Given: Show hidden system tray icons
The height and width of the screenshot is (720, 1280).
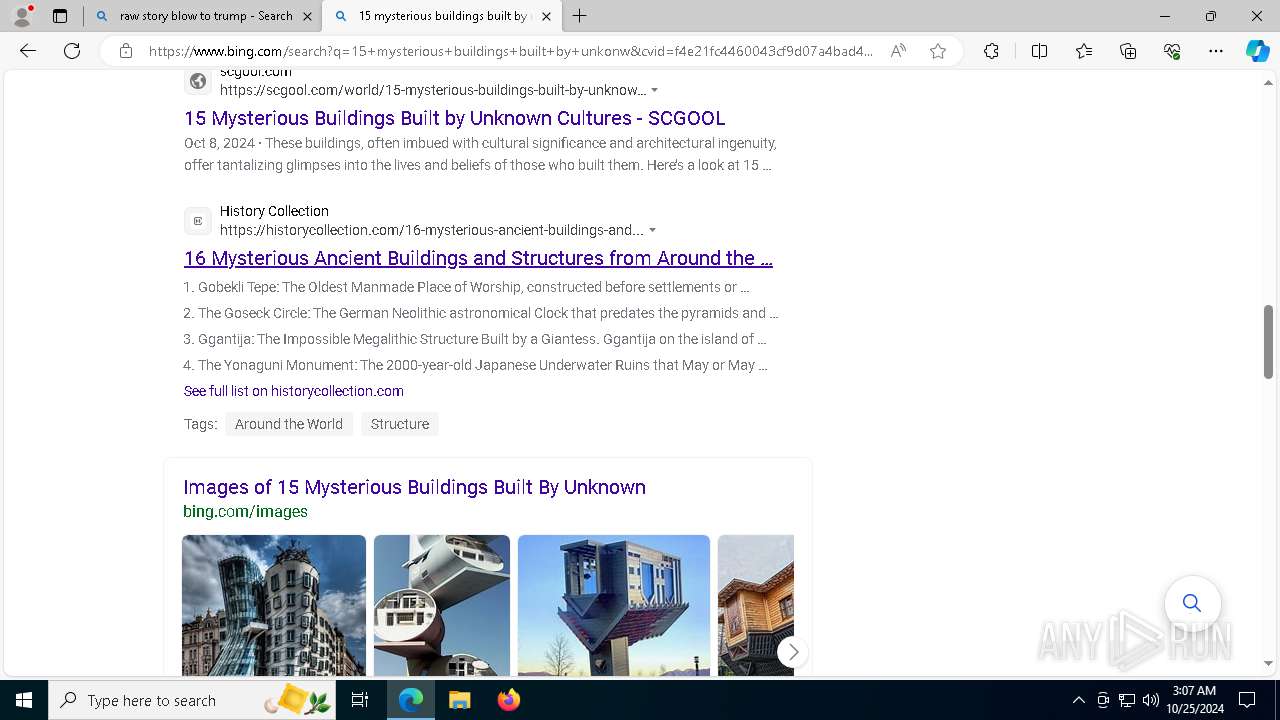Looking at the screenshot, I should point(1078,700).
